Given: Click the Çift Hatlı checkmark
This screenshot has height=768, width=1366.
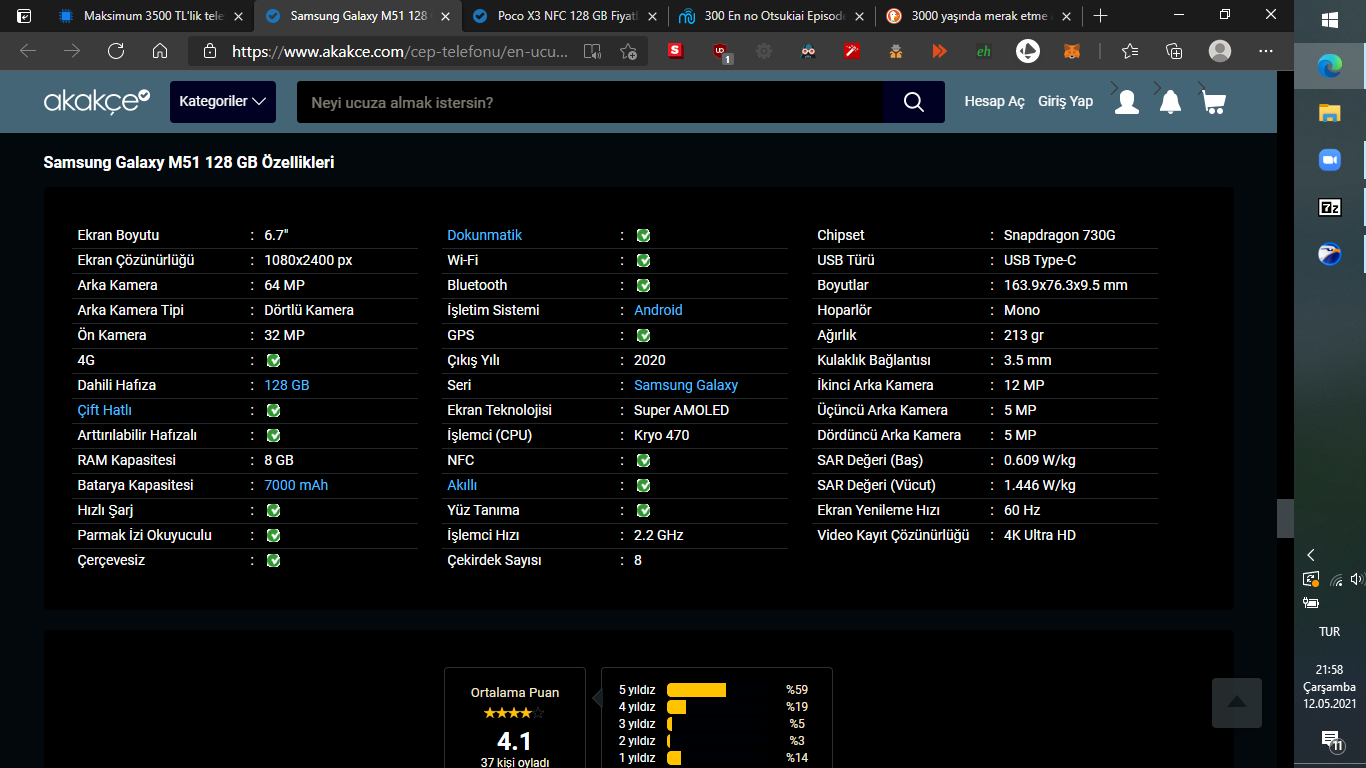Looking at the screenshot, I should coord(273,410).
